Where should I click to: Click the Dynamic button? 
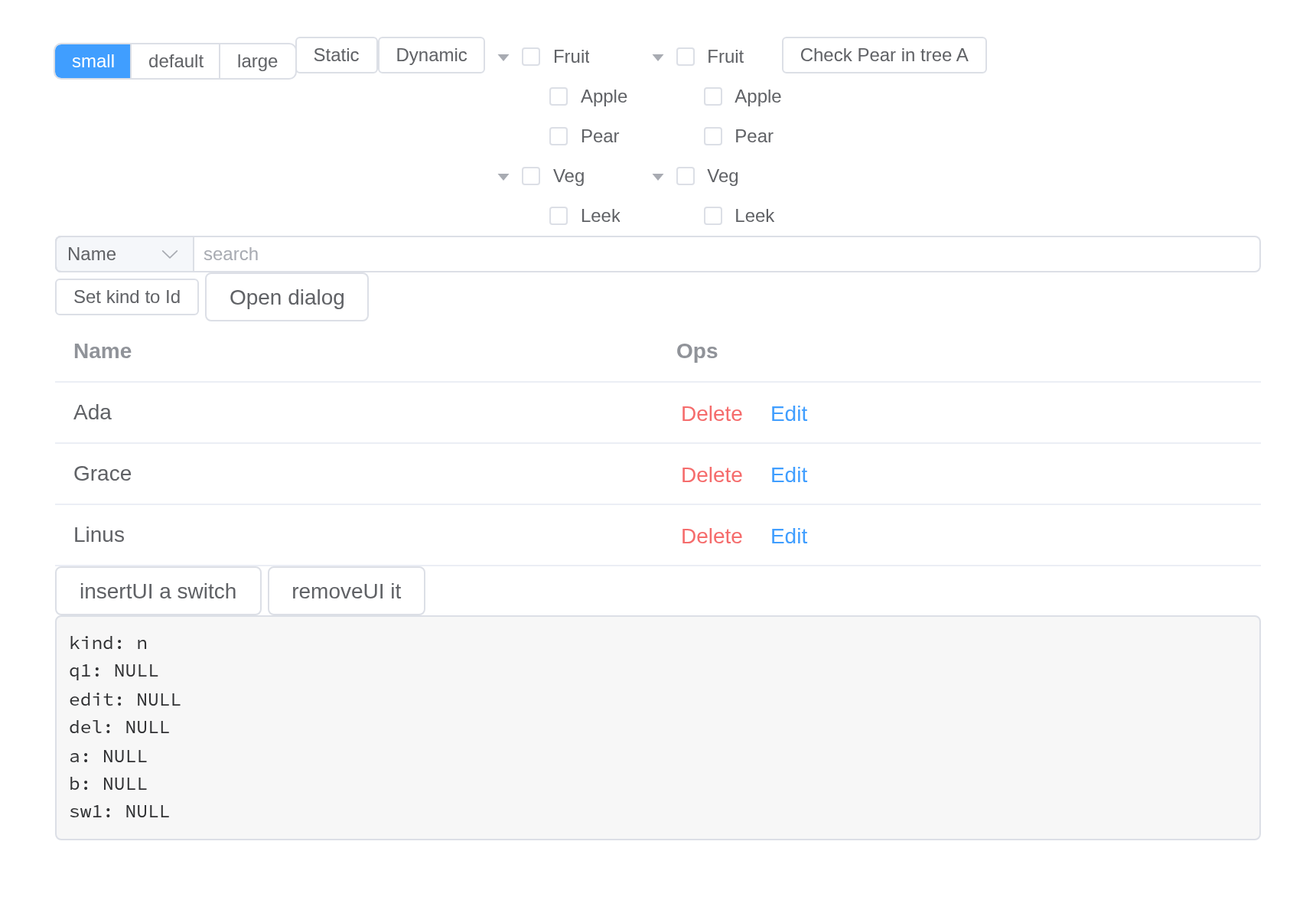tap(432, 55)
